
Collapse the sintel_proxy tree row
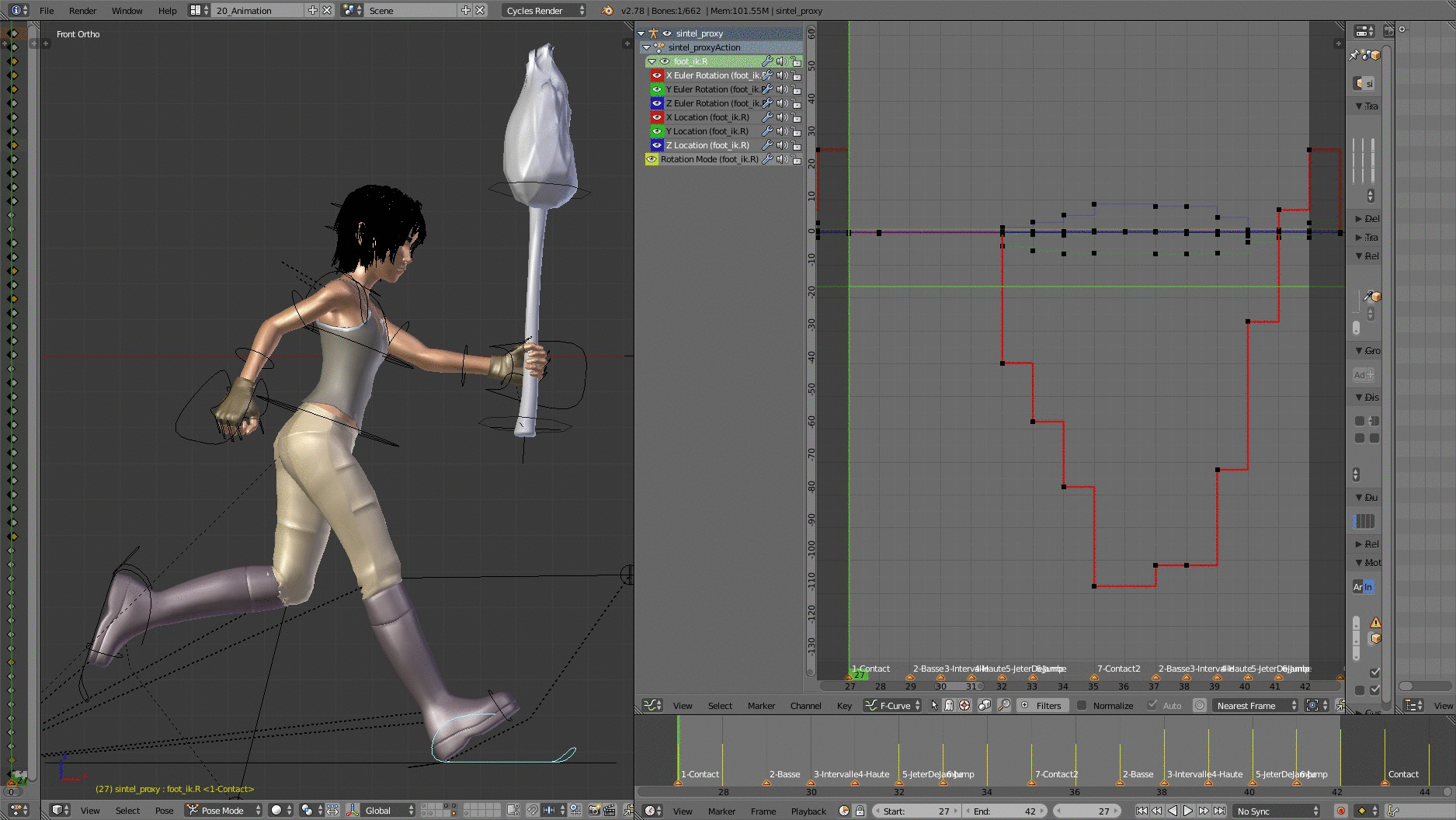641,33
